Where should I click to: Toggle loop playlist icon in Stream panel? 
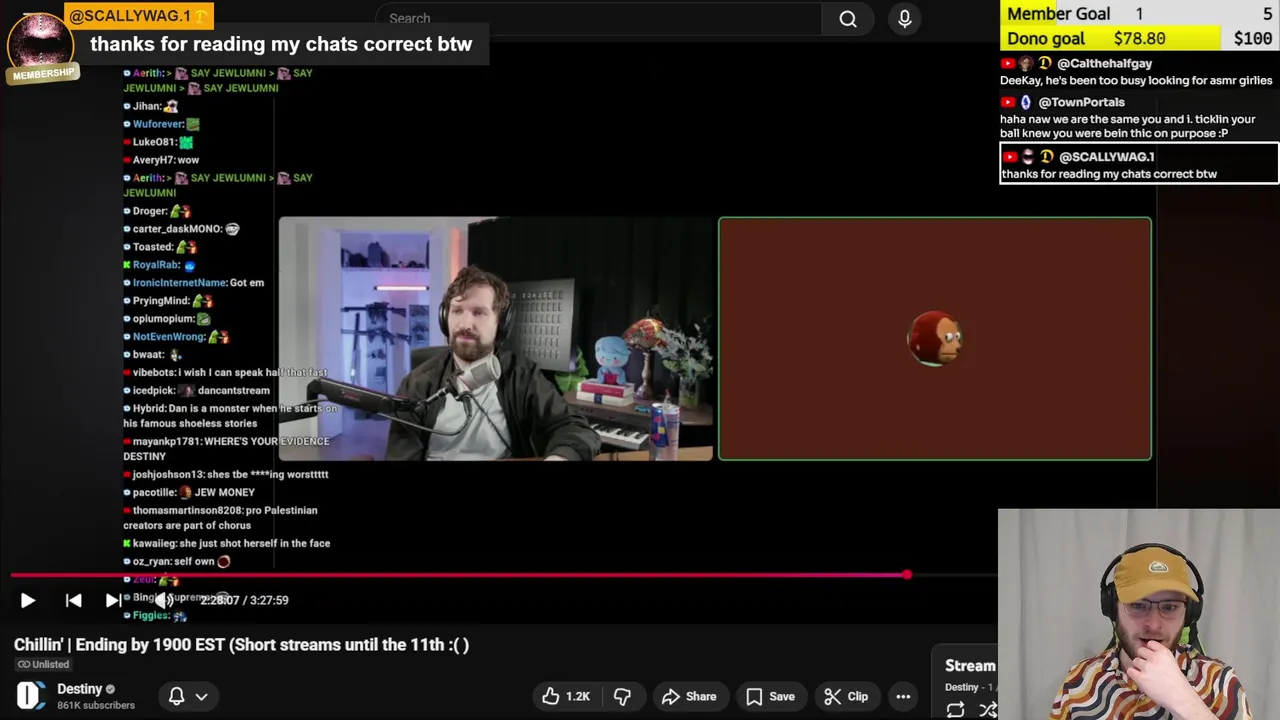(x=955, y=709)
